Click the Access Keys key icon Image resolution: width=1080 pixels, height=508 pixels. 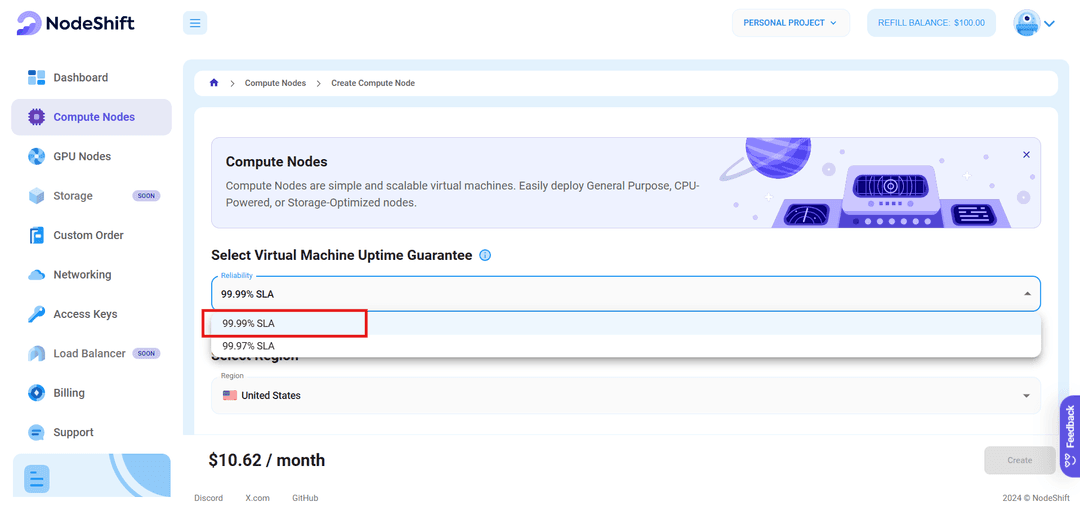tap(37, 314)
